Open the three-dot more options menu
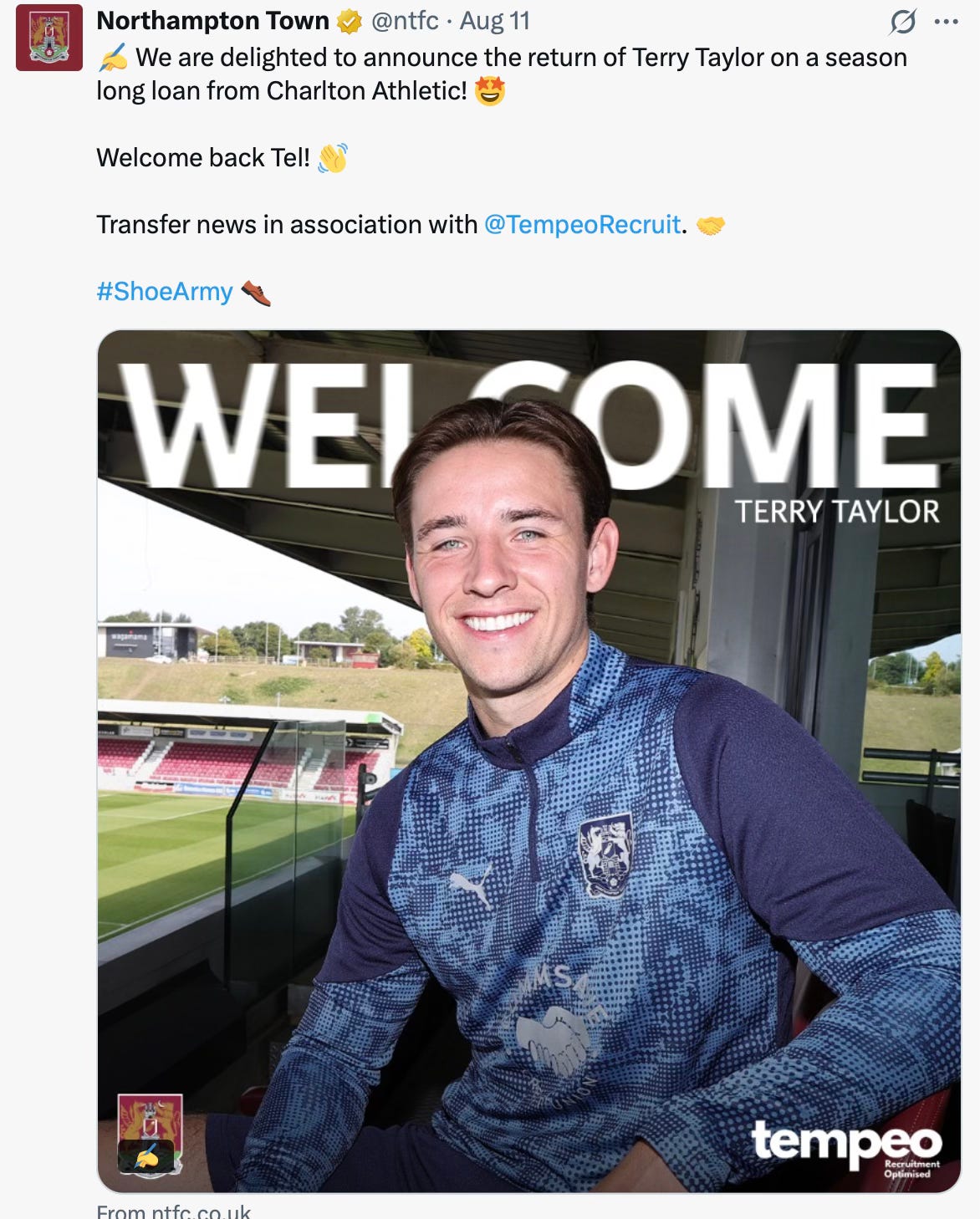The height and width of the screenshot is (1219, 980). [x=946, y=22]
